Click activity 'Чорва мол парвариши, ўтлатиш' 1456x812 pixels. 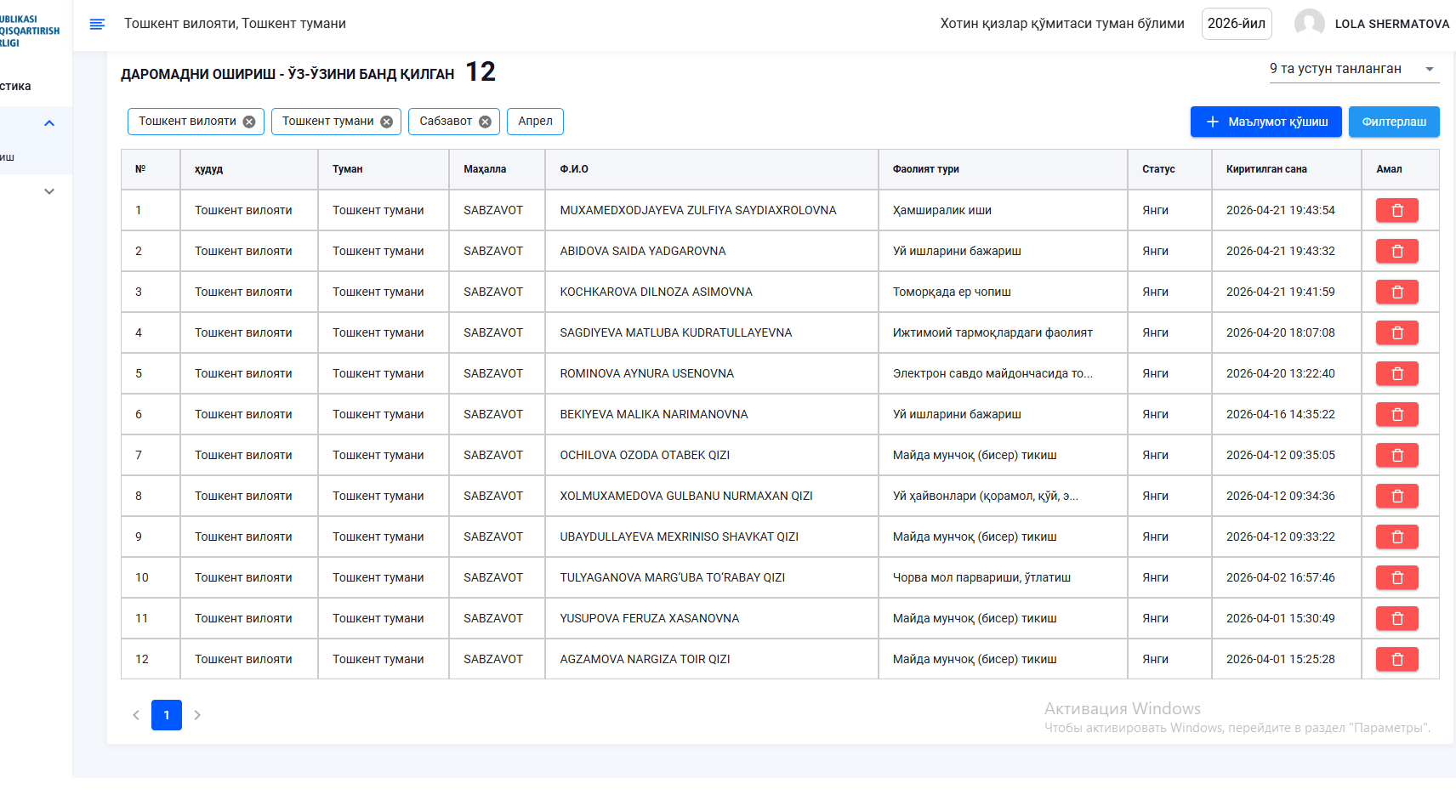tap(981, 577)
